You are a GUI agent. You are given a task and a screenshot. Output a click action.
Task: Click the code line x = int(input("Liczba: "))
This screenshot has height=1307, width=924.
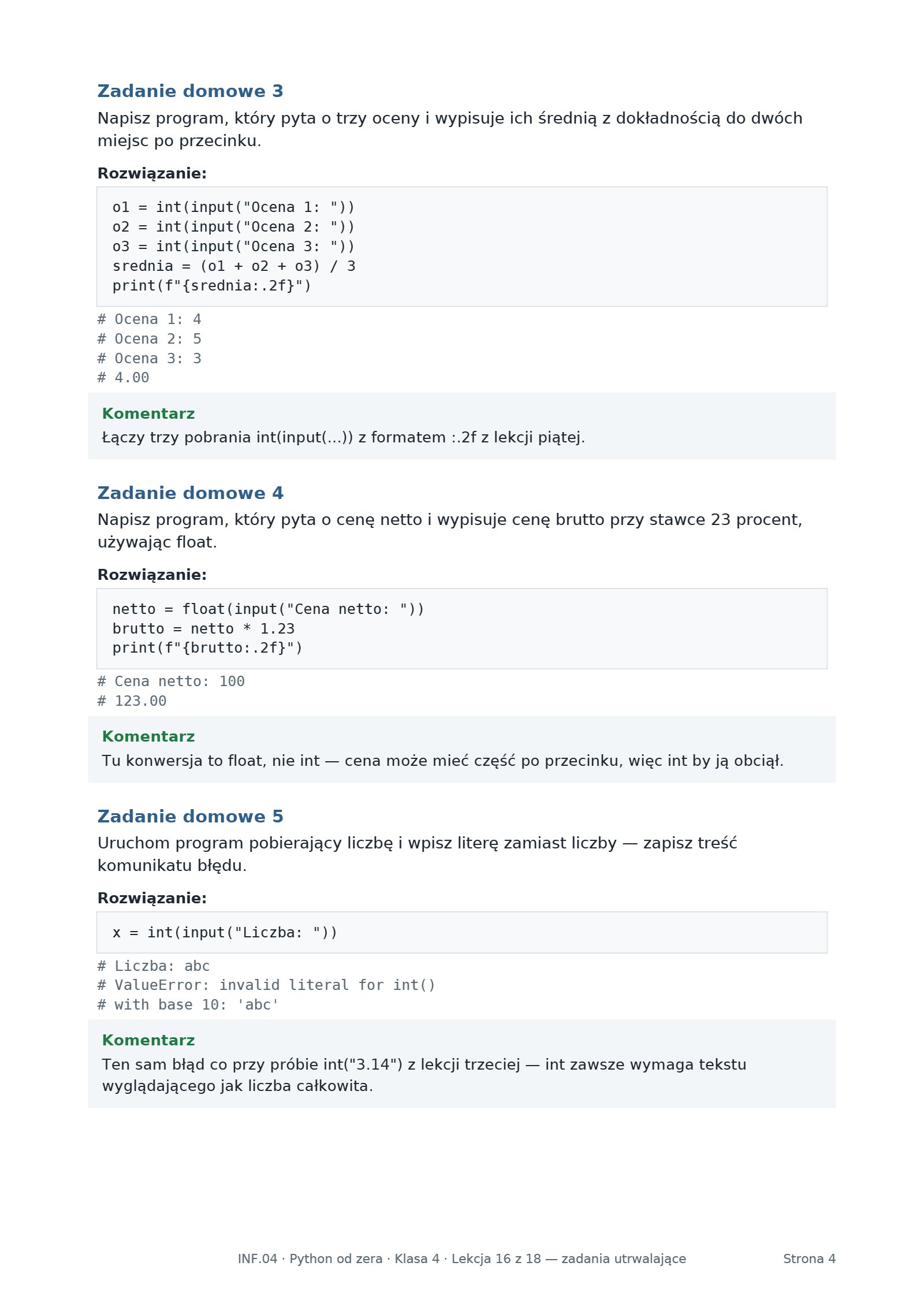pyautogui.click(x=225, y=933)
